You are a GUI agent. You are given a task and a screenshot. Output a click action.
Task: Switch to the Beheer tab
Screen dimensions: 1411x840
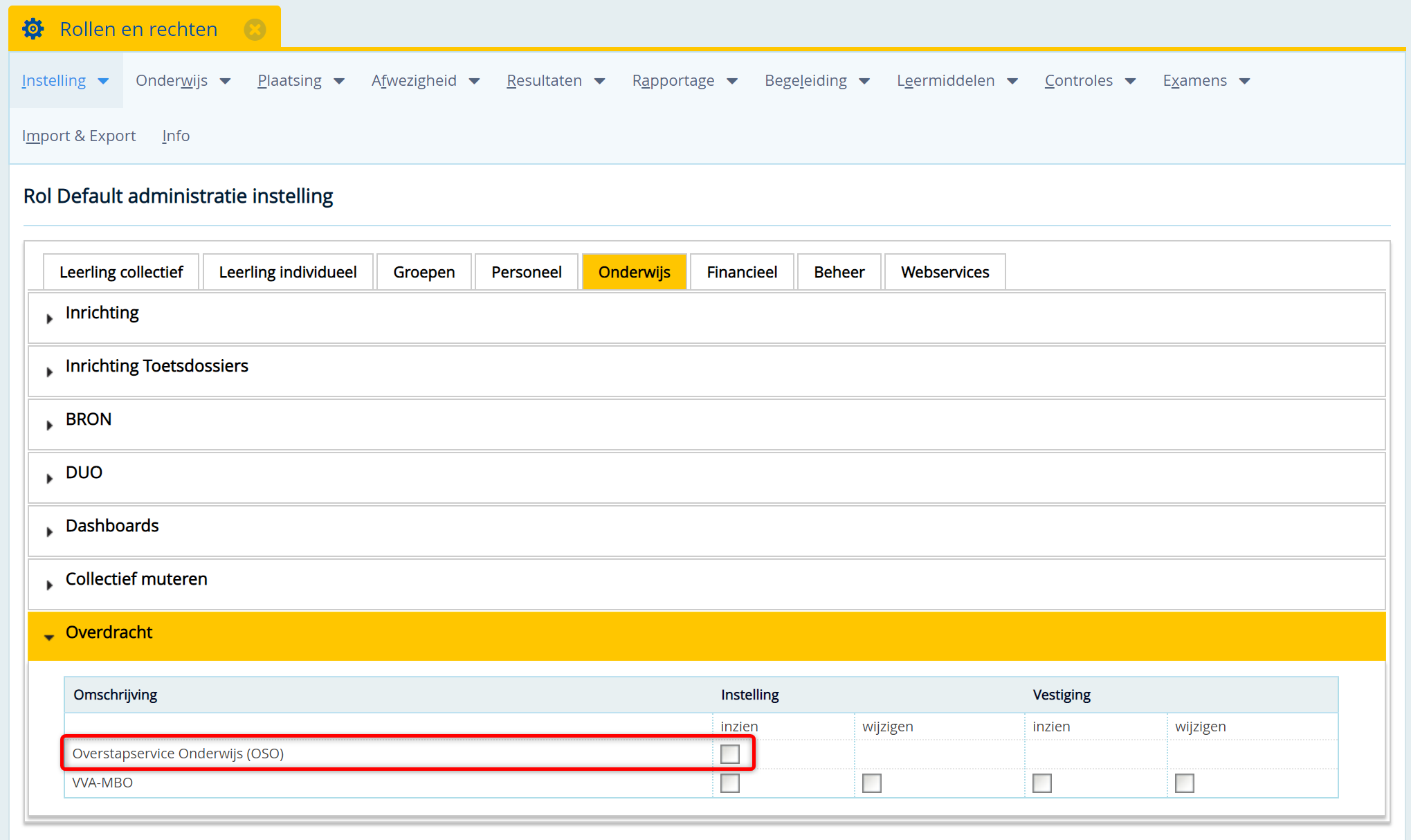[839, 272]
